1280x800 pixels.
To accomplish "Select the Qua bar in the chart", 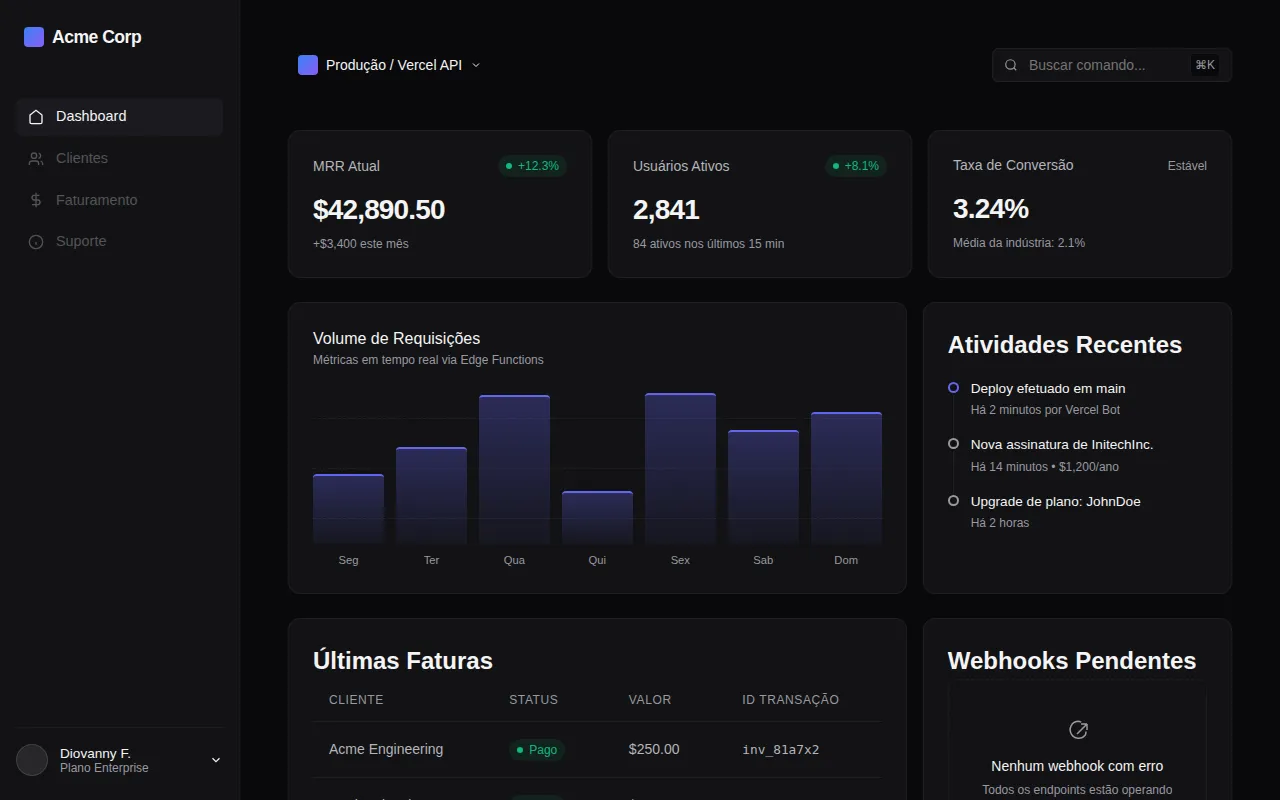I will 514,470.
